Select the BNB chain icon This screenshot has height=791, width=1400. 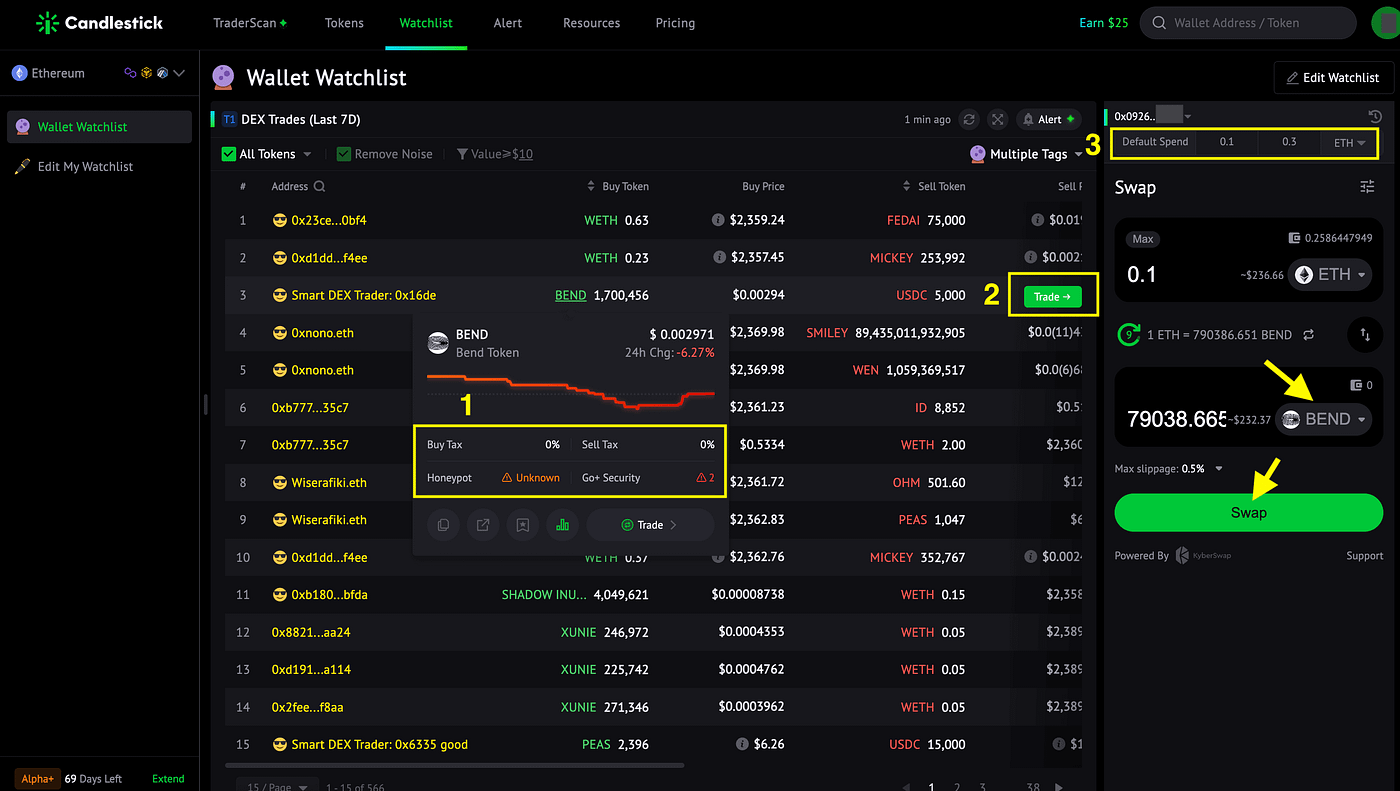point(146,73)
